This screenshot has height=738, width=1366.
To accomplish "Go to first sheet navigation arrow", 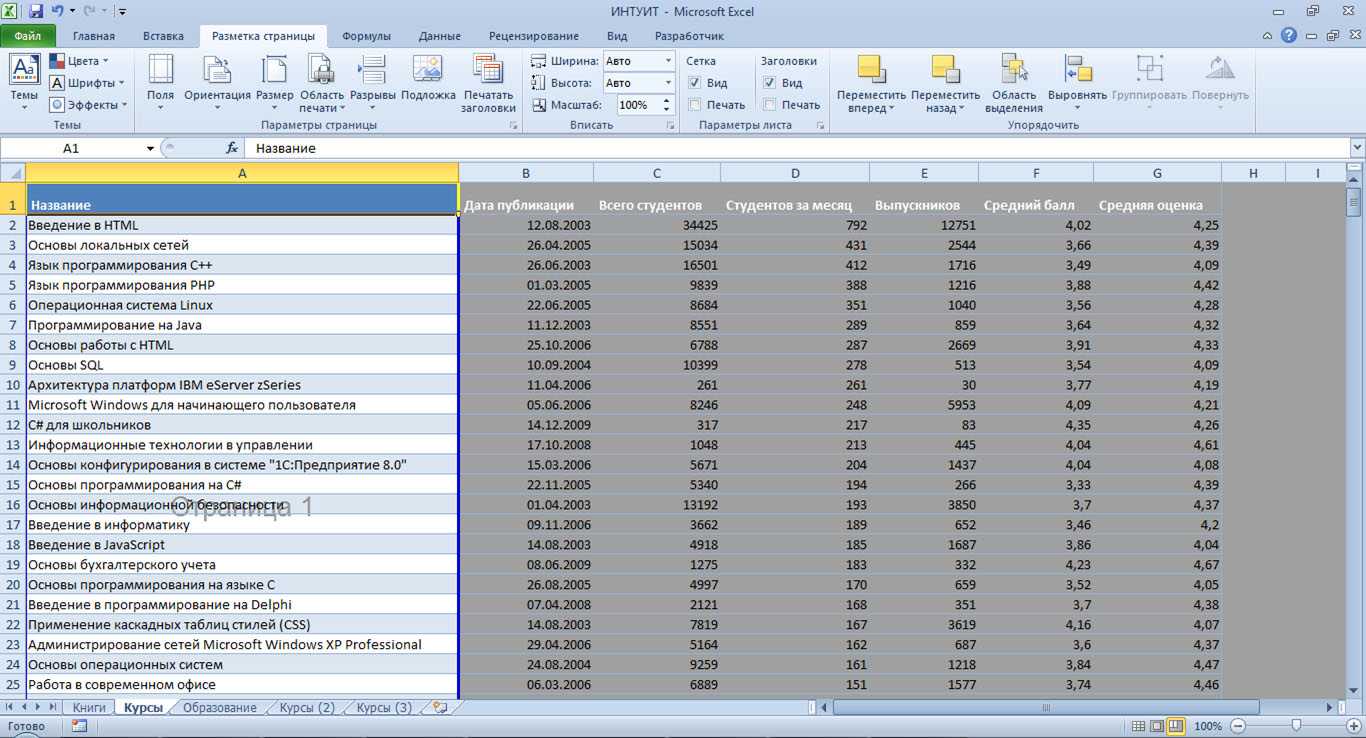I will click(x=11, y=707).
